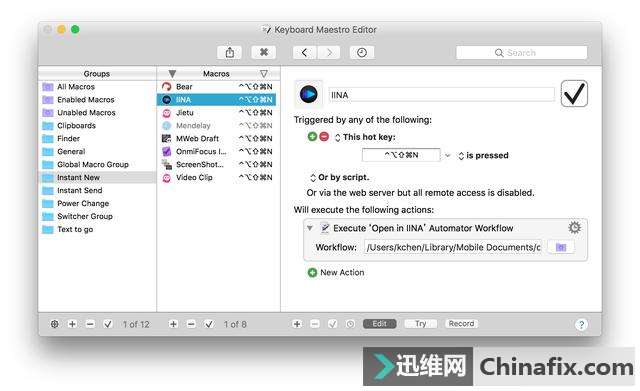Open help with the question mark

pos(581,324)
